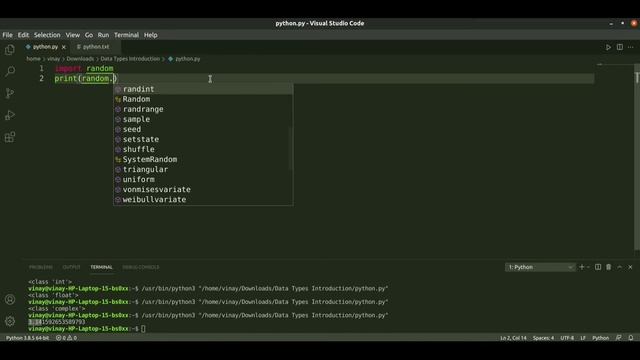The height and width of the screenshot is (360, 640).
Task: Pick setstate from the suggestions
Action: pos(202,139)
